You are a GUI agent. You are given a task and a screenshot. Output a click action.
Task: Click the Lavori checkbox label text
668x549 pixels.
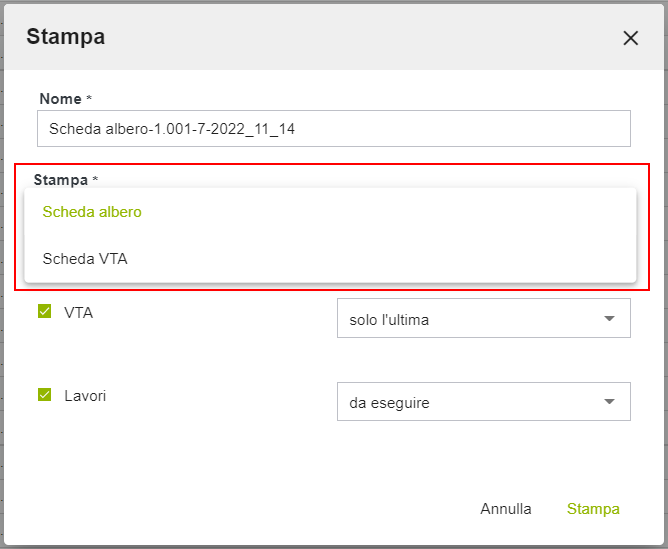(85, 396)
